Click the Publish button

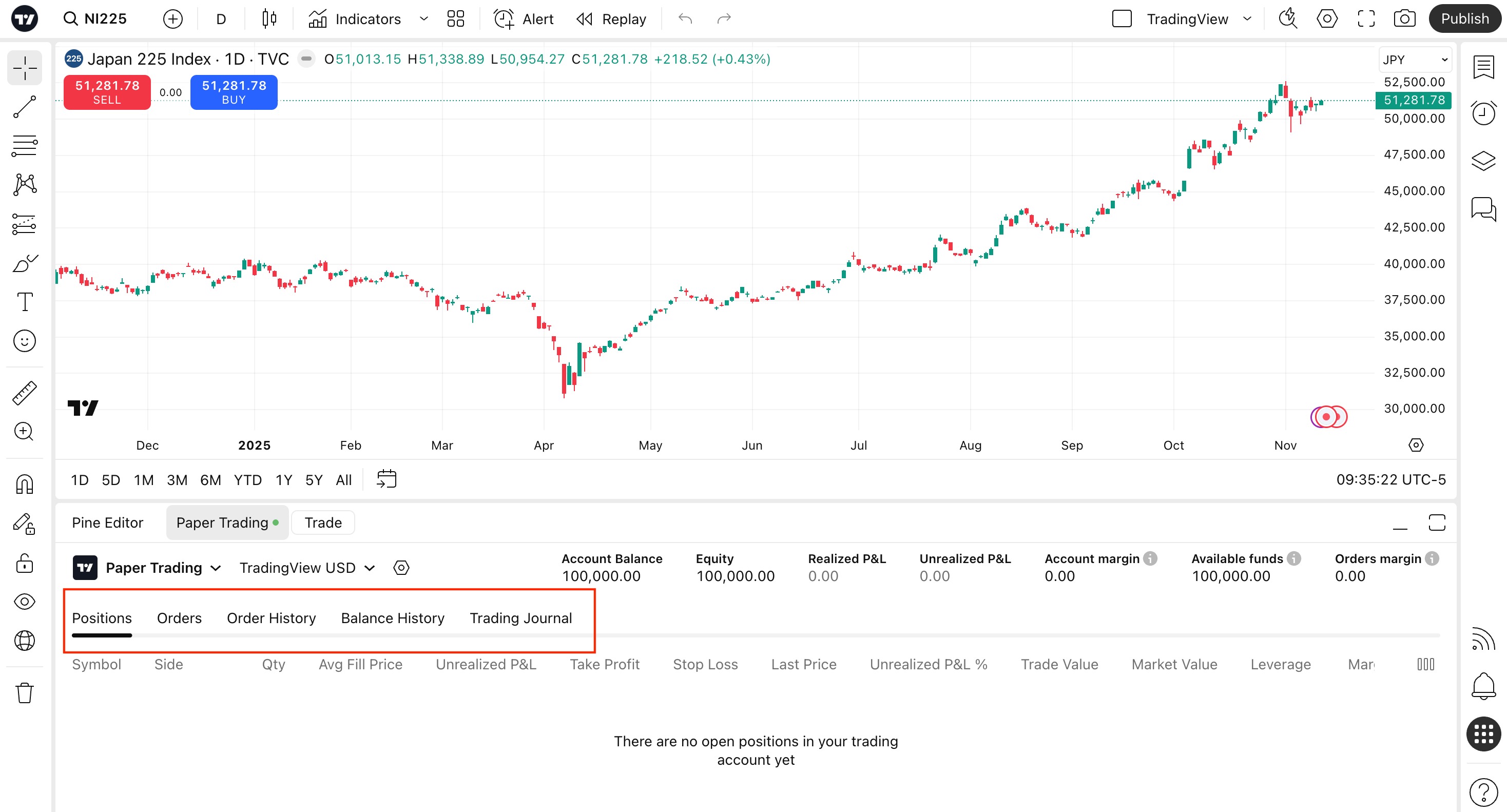[1464, 18]
